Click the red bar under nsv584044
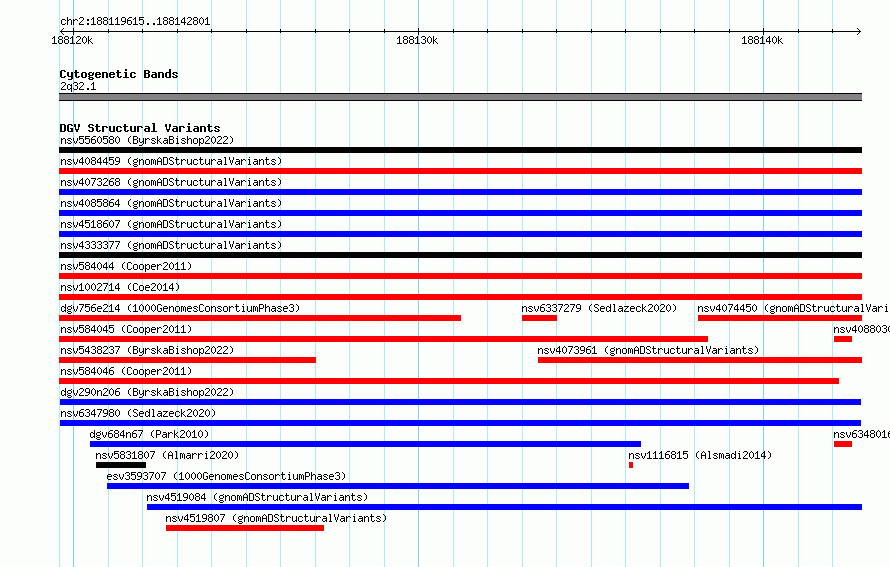 point(460,276)
